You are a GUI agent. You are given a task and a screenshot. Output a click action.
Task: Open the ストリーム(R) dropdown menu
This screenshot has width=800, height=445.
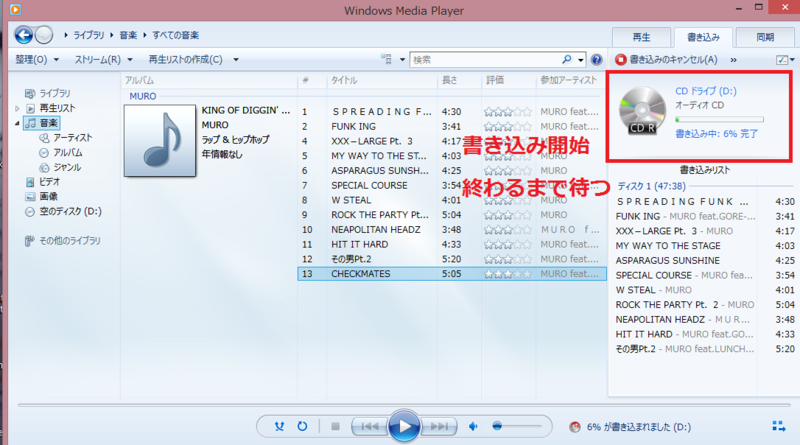(x=104, y=60)
